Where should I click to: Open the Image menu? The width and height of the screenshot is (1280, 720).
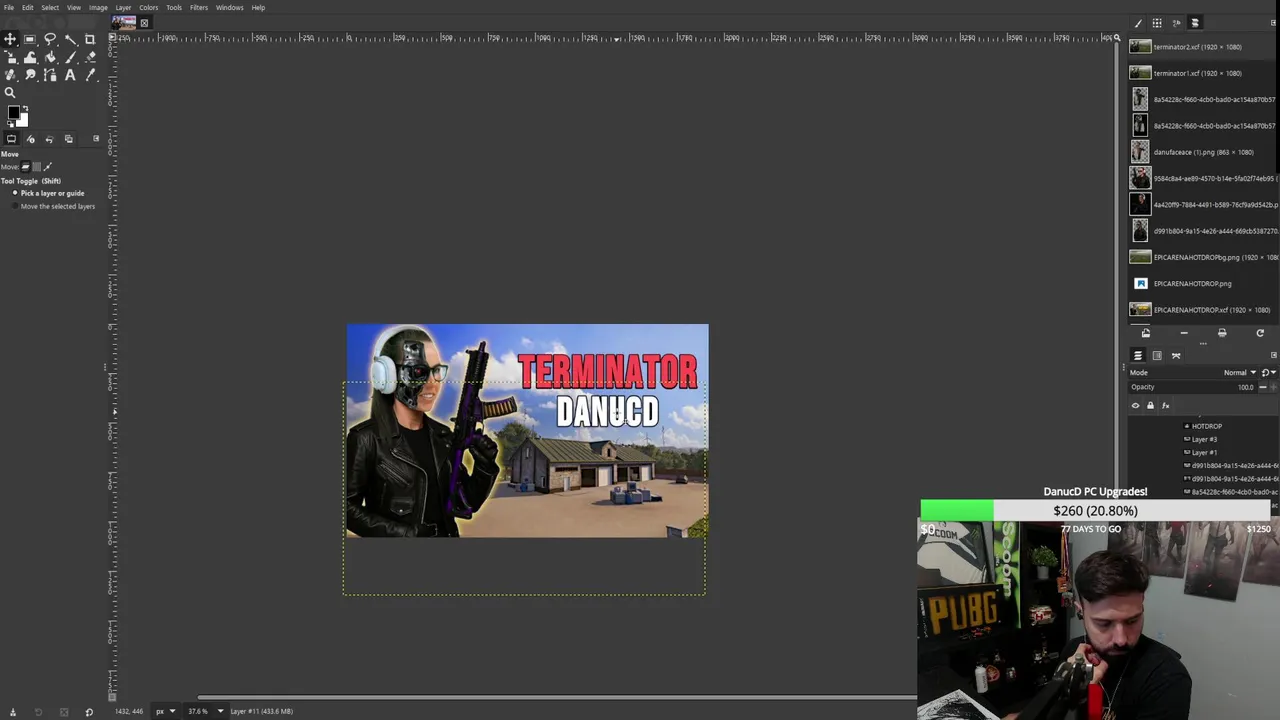(98, 7)
